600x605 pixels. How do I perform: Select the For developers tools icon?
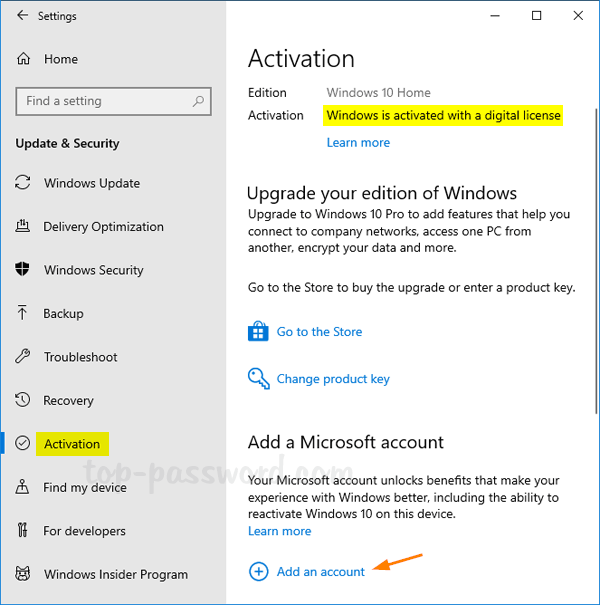click(22, 530)
